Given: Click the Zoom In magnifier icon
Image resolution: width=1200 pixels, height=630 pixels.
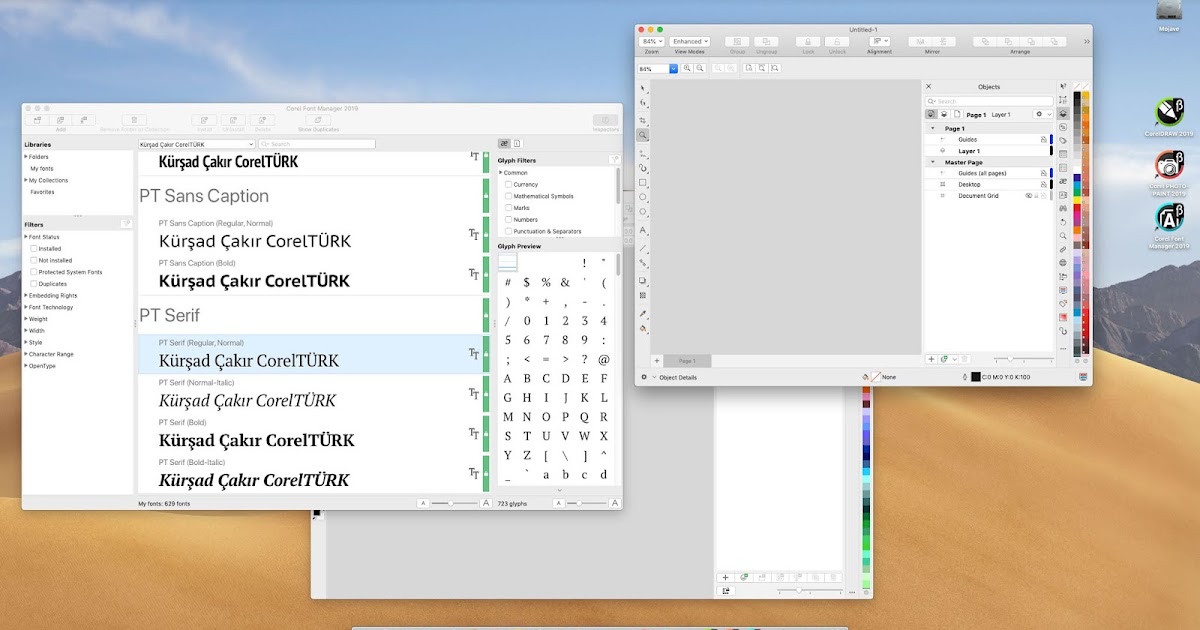Looking at the screenshot, I should [688, 68].
